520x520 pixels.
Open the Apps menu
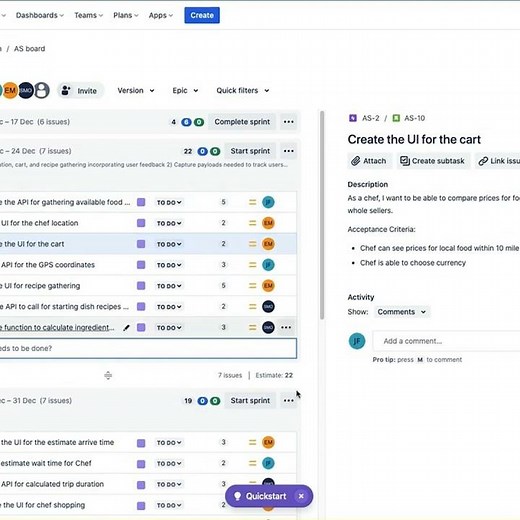tap(160, 15)
